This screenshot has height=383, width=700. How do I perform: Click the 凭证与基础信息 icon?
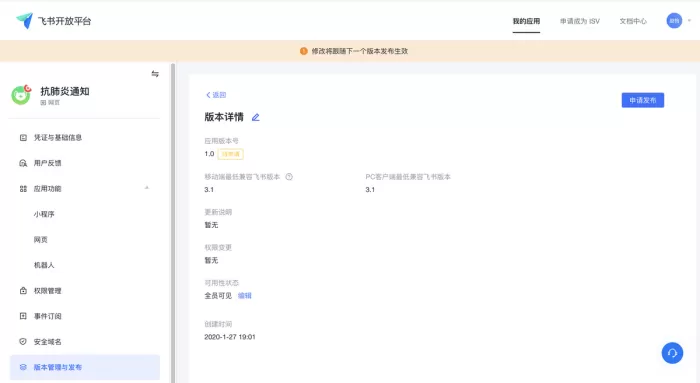23,137
